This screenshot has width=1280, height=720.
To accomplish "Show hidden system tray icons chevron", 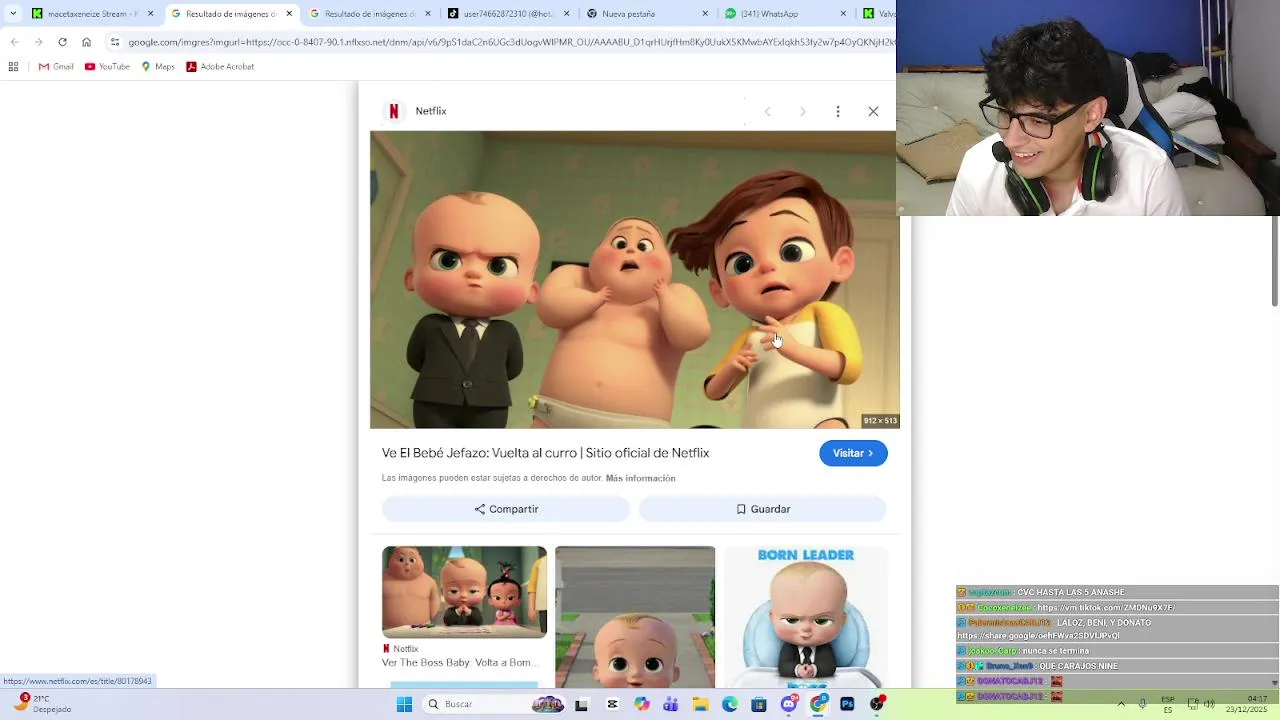I will point(1121,704).
